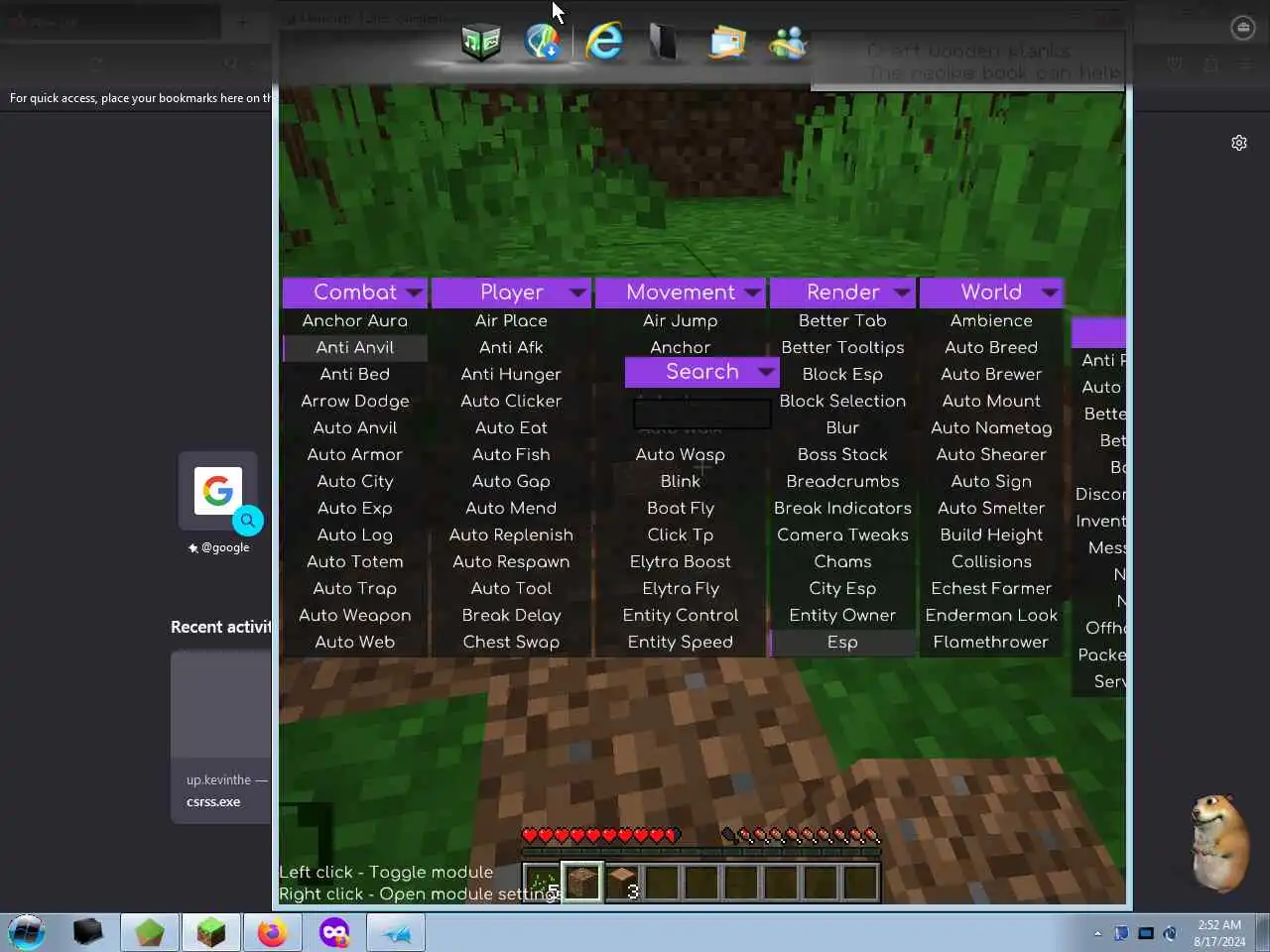Collapse the Combat category arrow
This screenshot has height=952, width=1270.
click(x=414, y=293)
